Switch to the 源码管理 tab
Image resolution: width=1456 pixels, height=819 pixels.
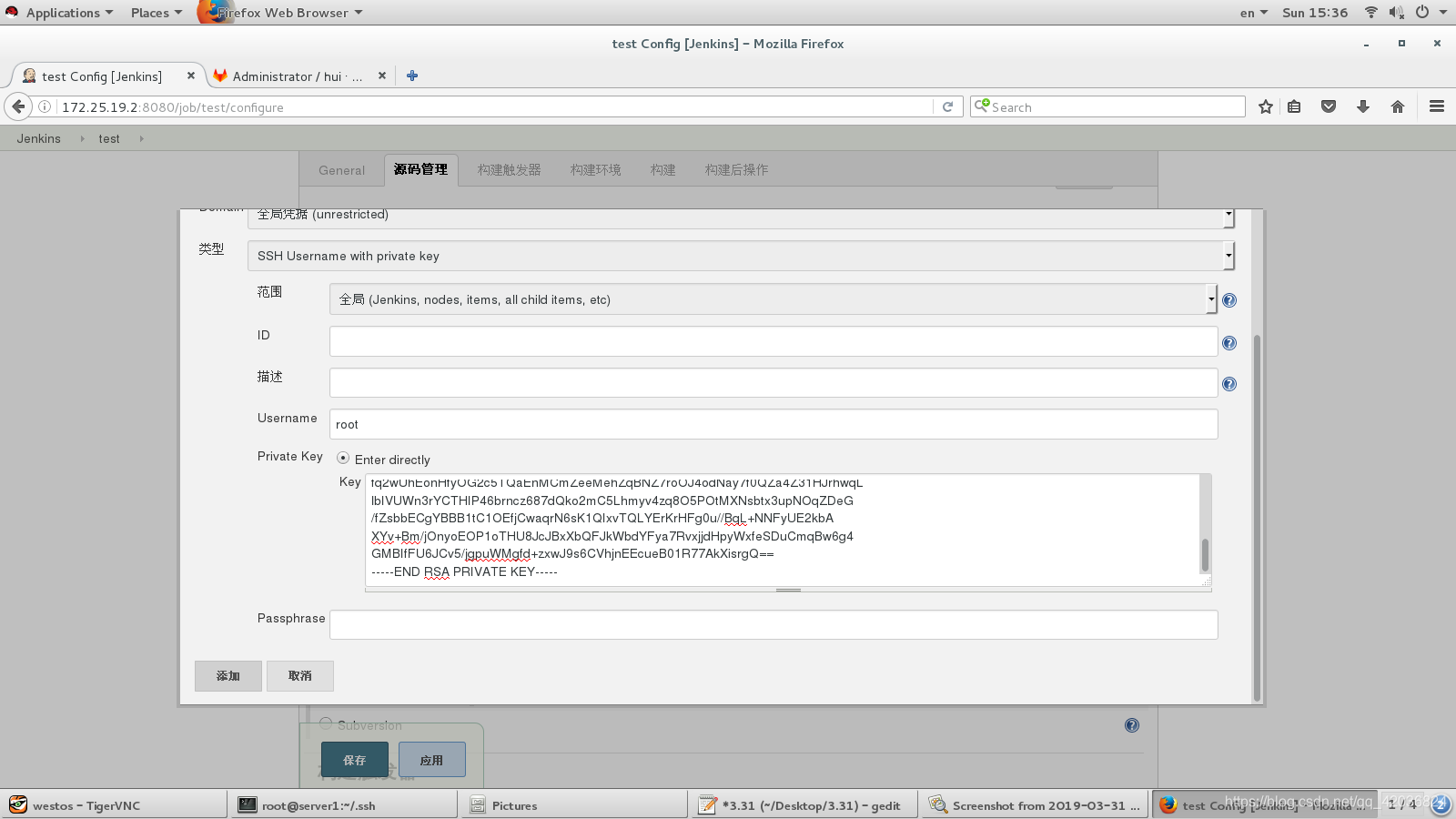click(x=420, y=169)
